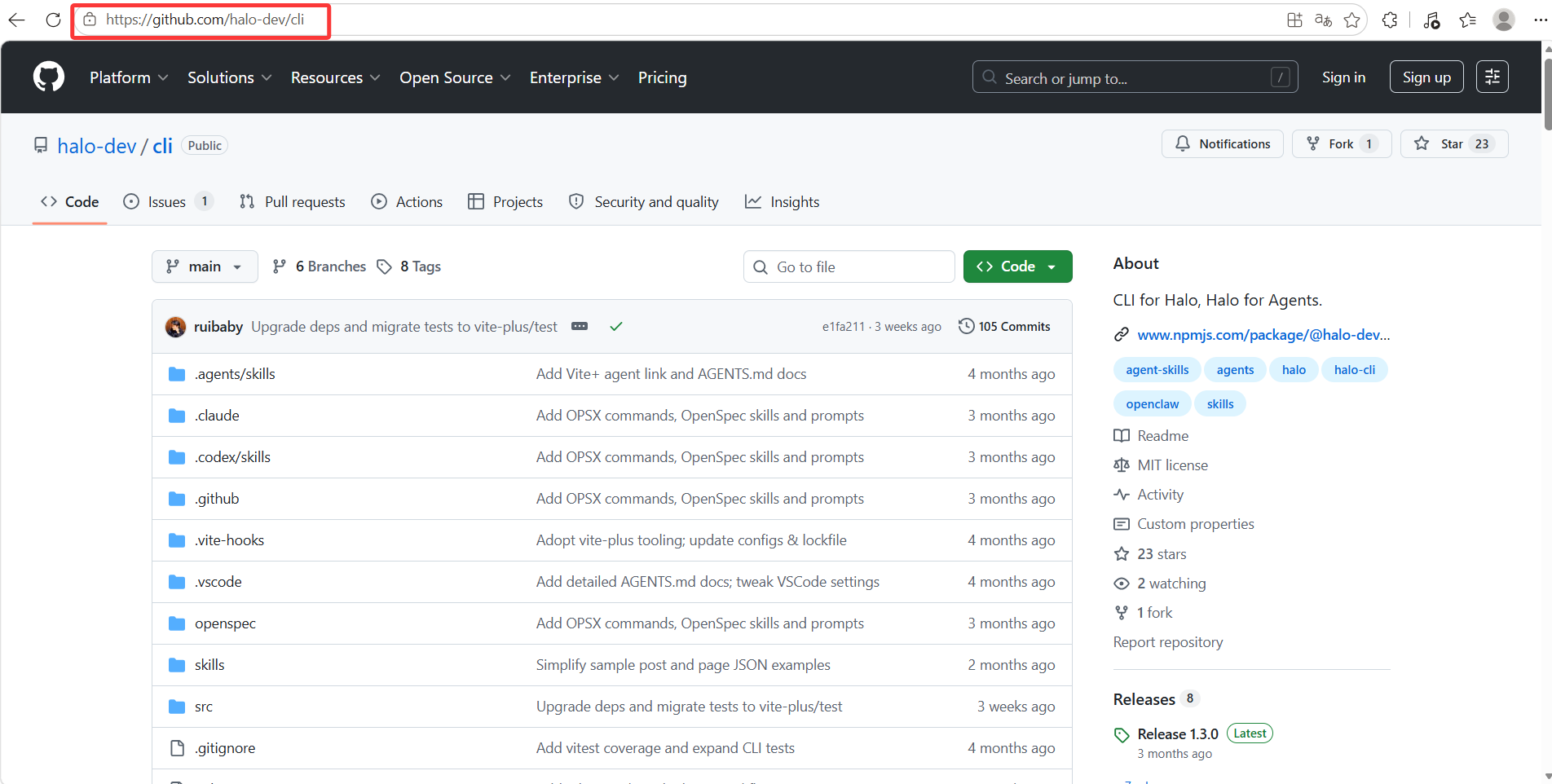
Task: Switch to the Issues tab
Action: tap(168, 201)
